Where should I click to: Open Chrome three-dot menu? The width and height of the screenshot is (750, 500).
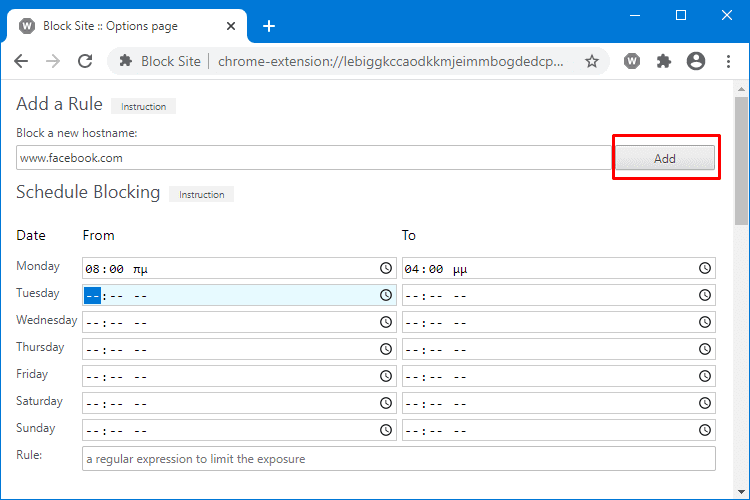click(728, 61)
